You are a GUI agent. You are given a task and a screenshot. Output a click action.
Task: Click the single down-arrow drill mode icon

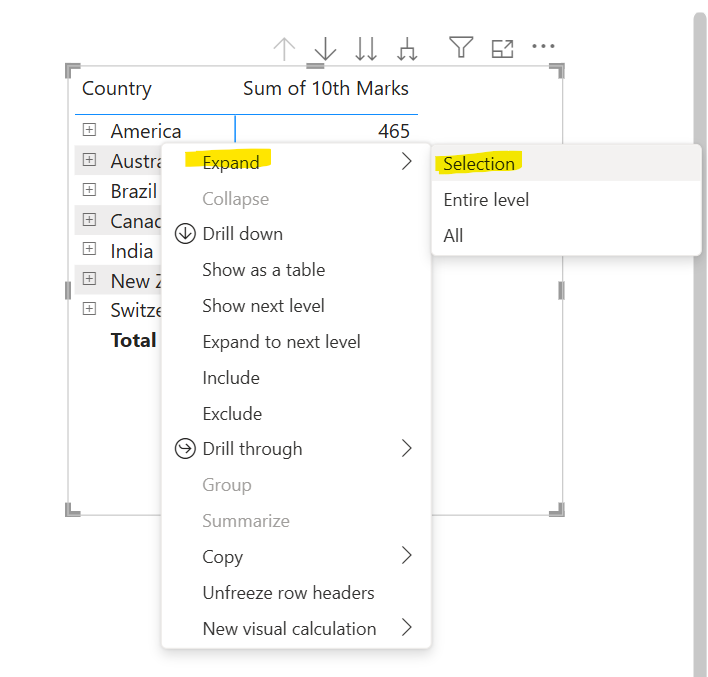click(x=325, y=48)
